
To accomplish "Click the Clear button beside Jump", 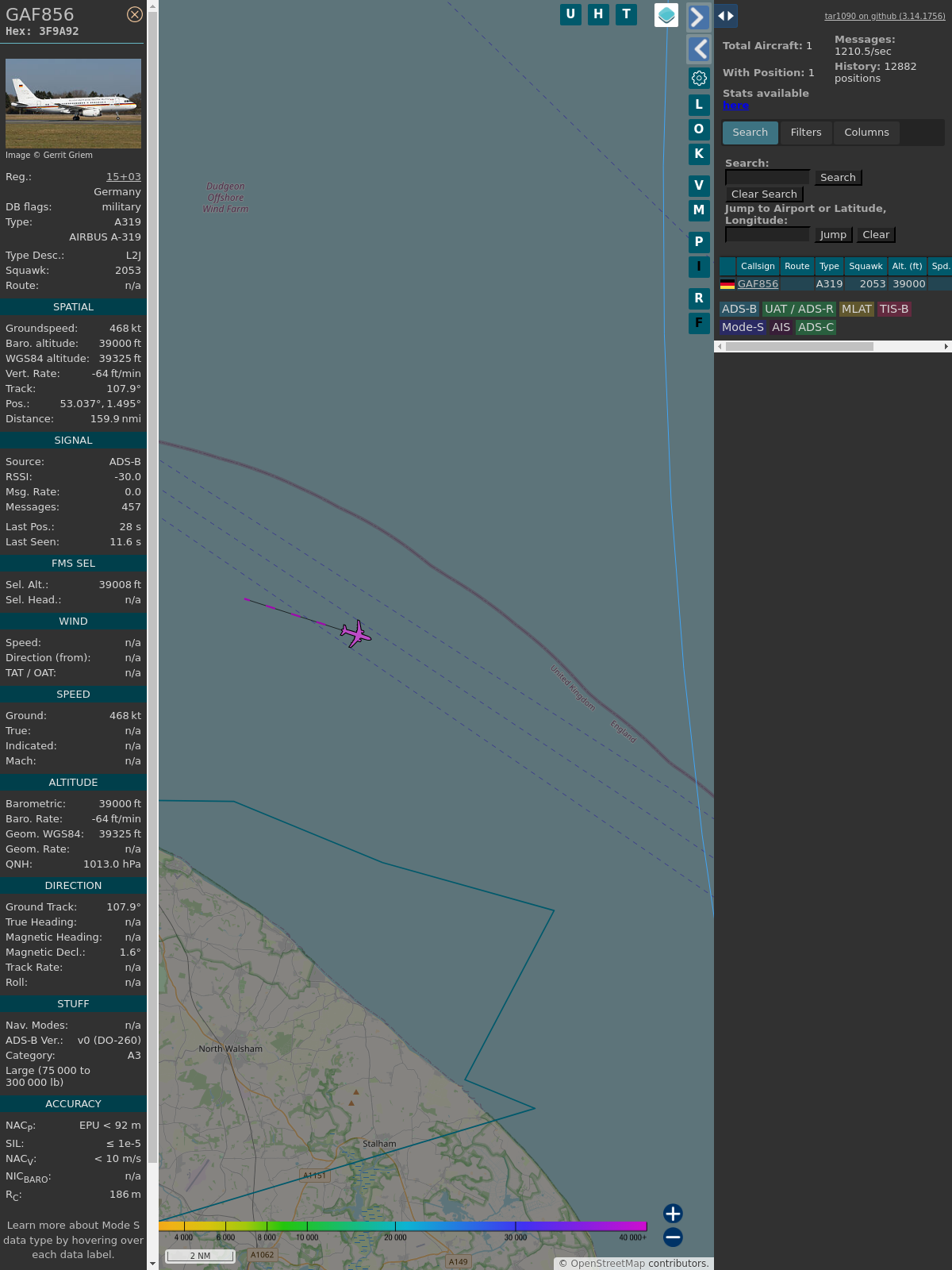I will tap(876, 235).
